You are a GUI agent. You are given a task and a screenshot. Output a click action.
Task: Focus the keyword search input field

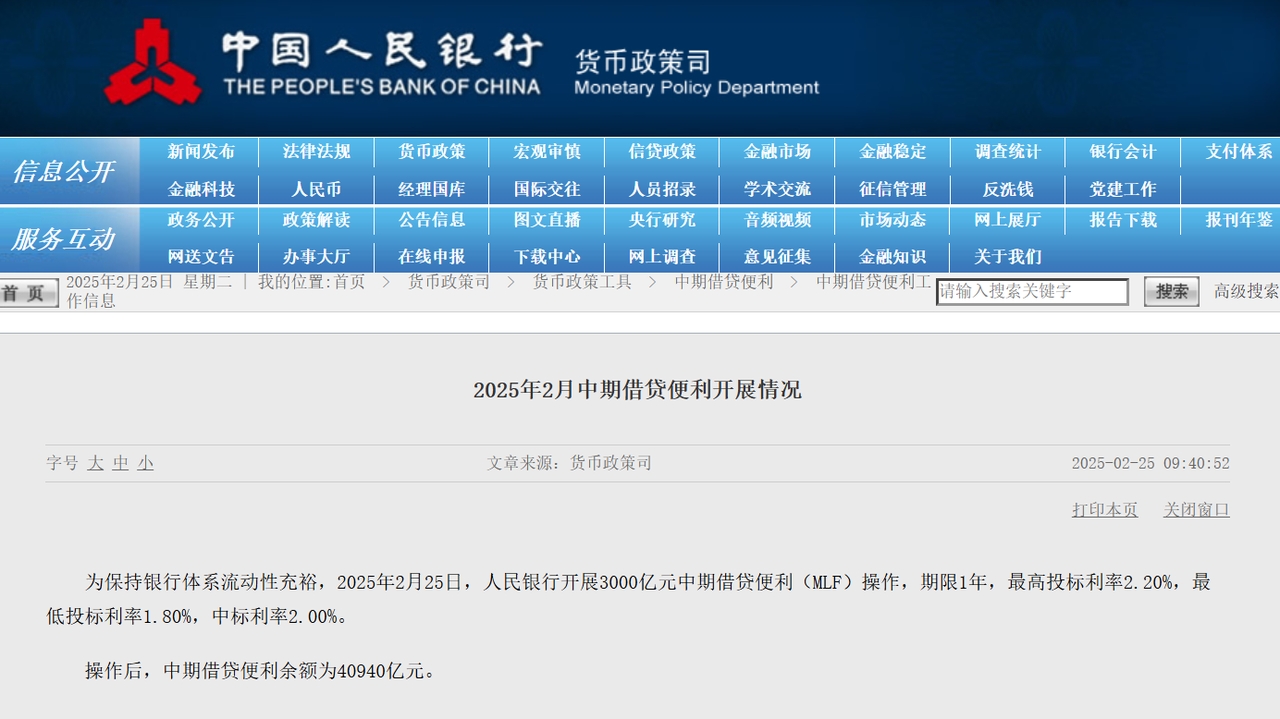(x=1031, y=292)
